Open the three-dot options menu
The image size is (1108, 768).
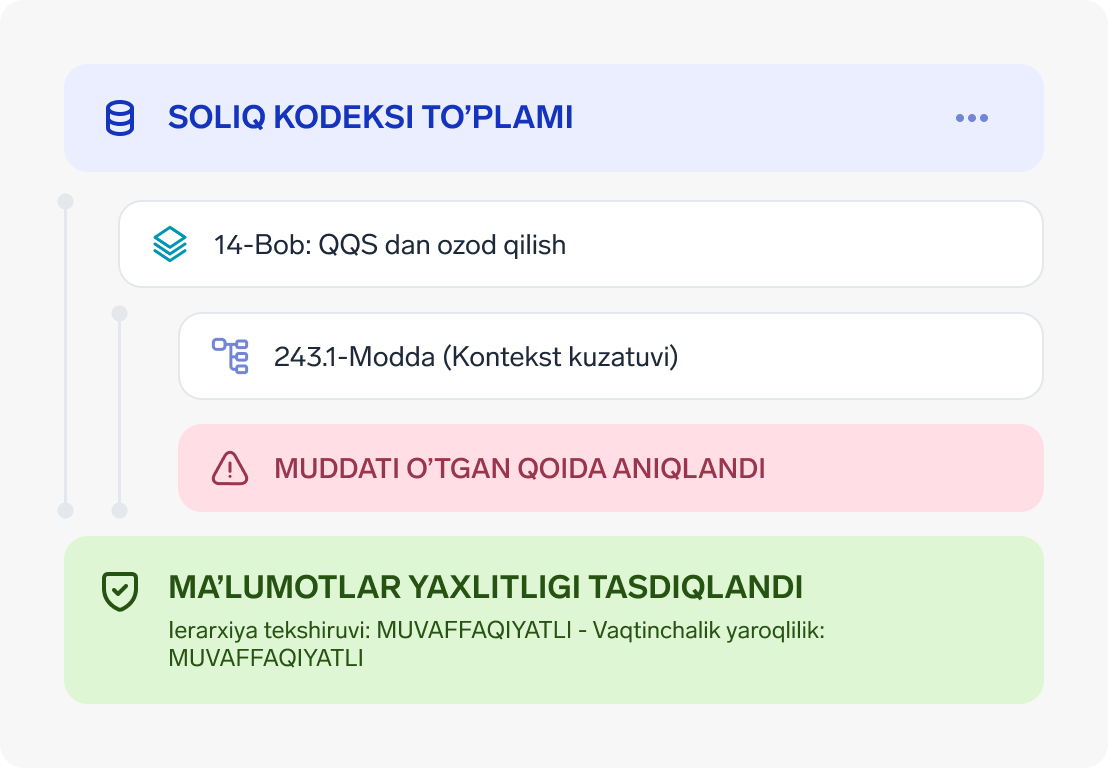(971, 118)
